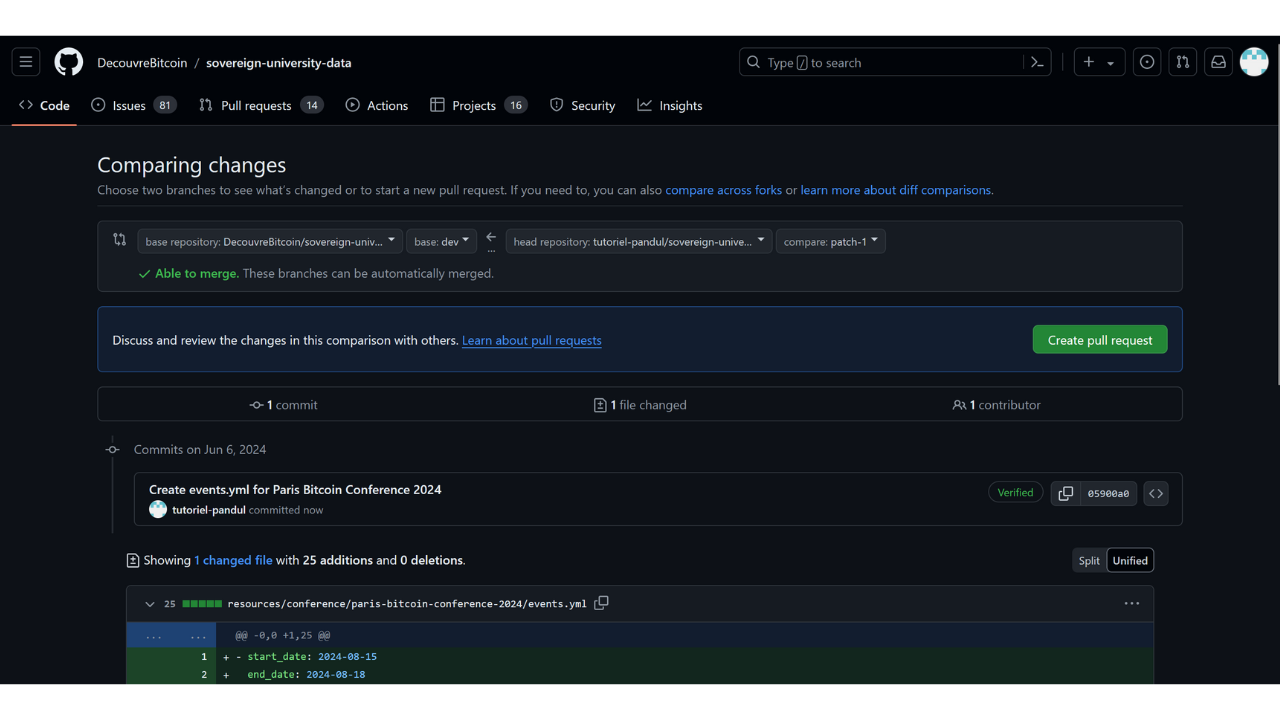Copy the full commit SHA
This screenshot has width=1280, height=720.
click(1066, 493)
